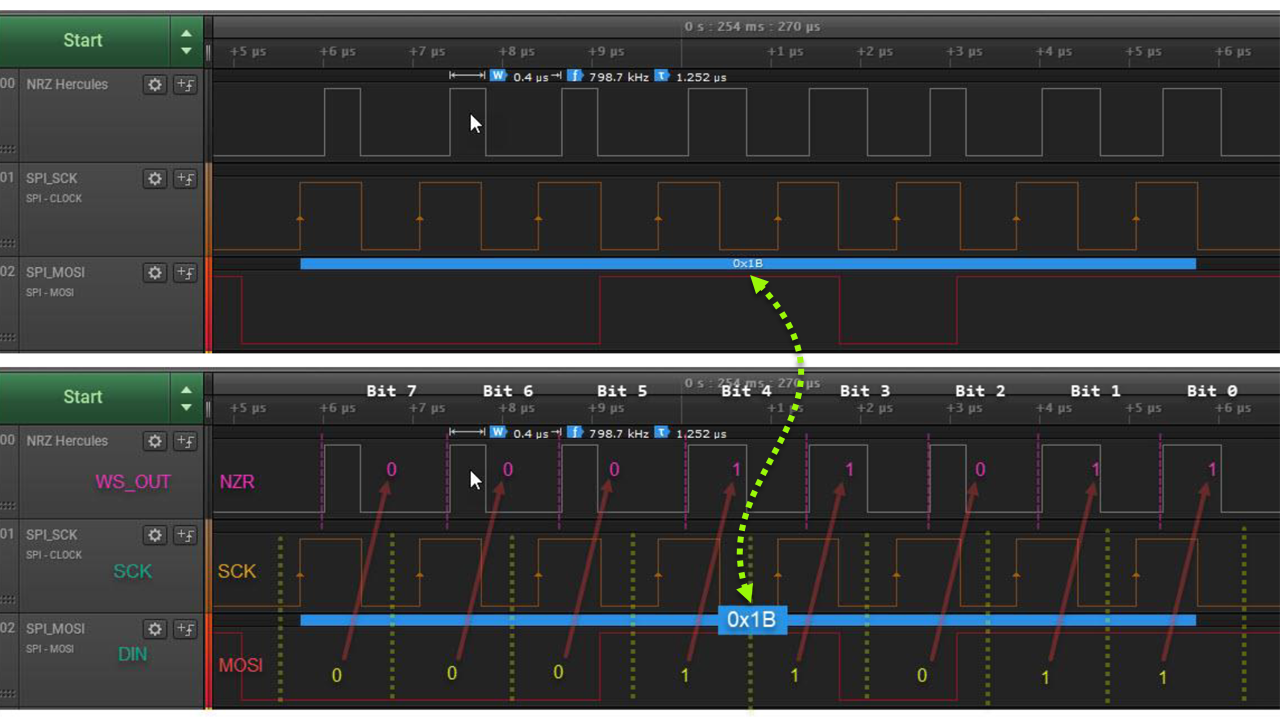Open SPI_MOSI channel settings gear in upper panel
The image size is (1280, 720).
point(155,273)
